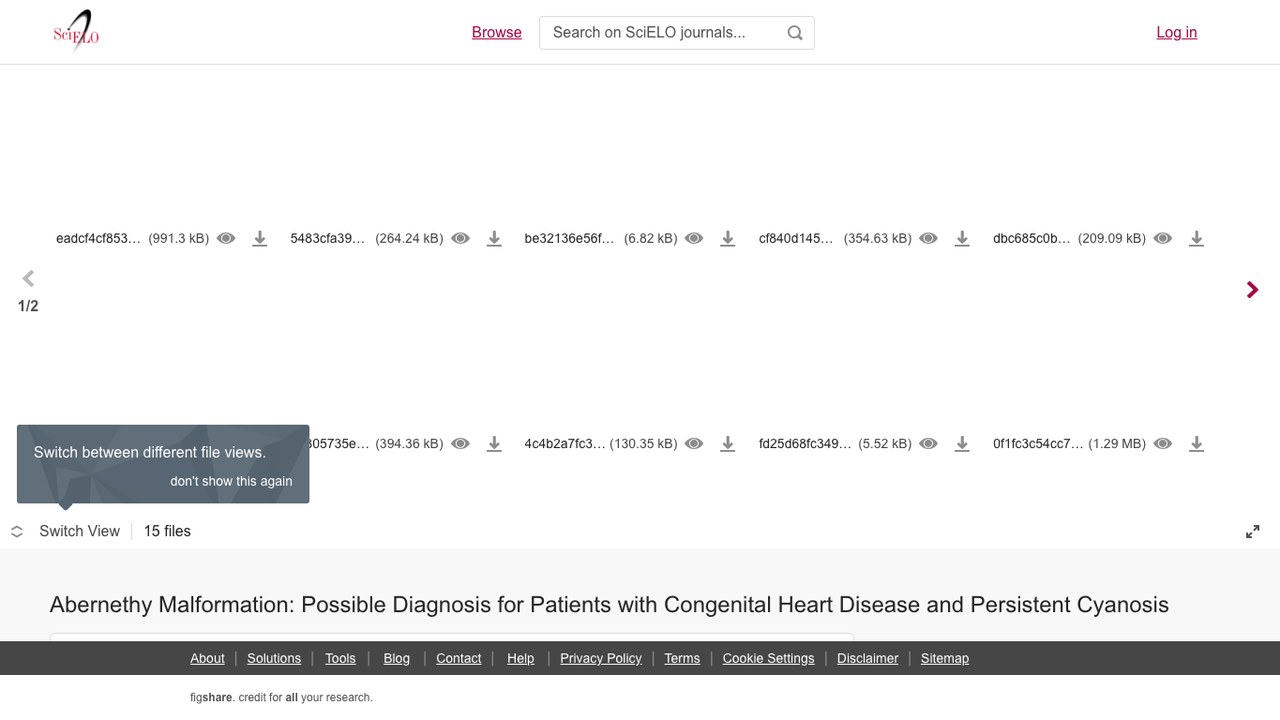
Task: Download the be32136e56f file
Action: 728,238
